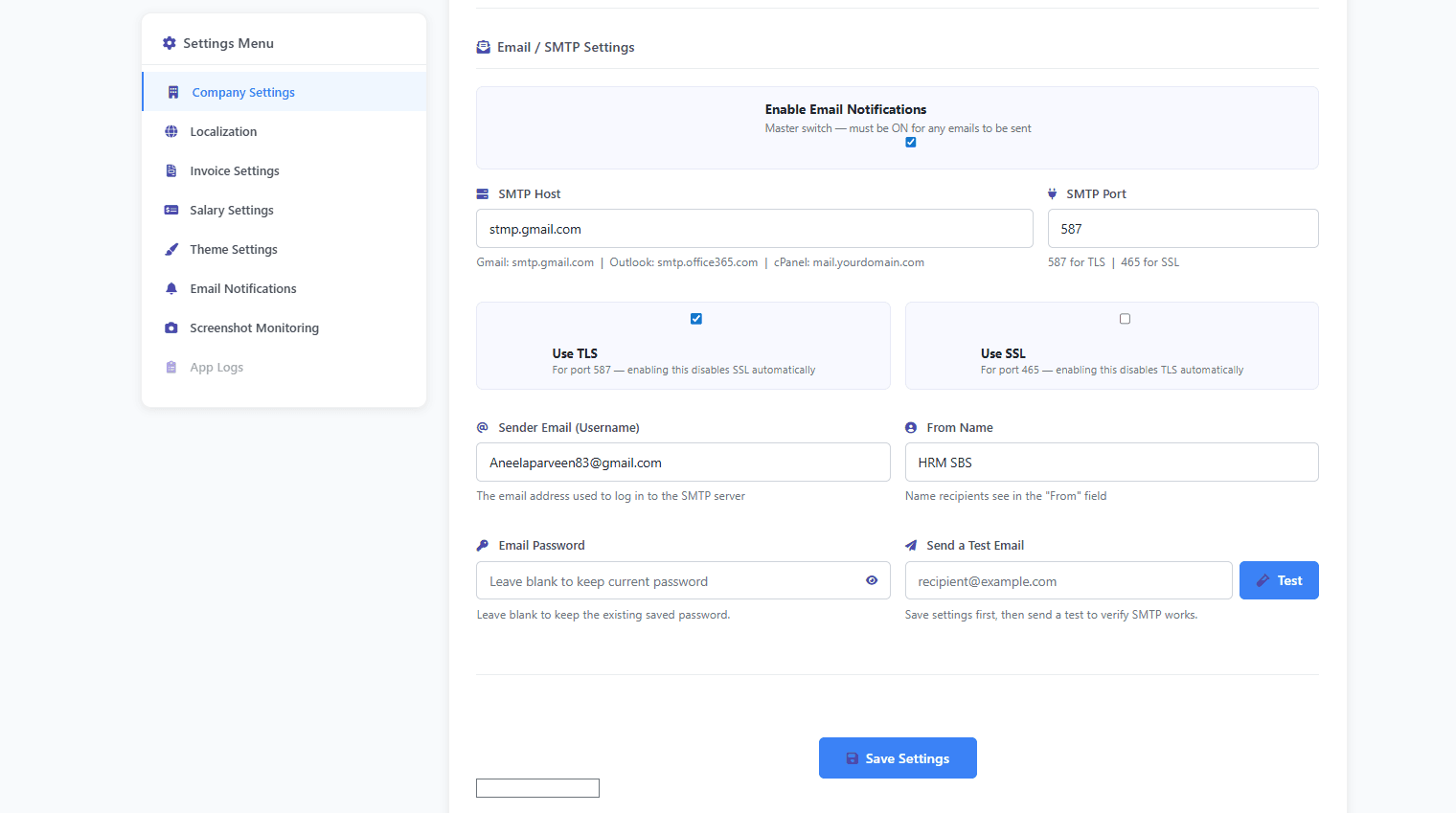Focus the SMTP Port input field
The height and width of the screenshot is (813, 1456).
[1183, 229]
